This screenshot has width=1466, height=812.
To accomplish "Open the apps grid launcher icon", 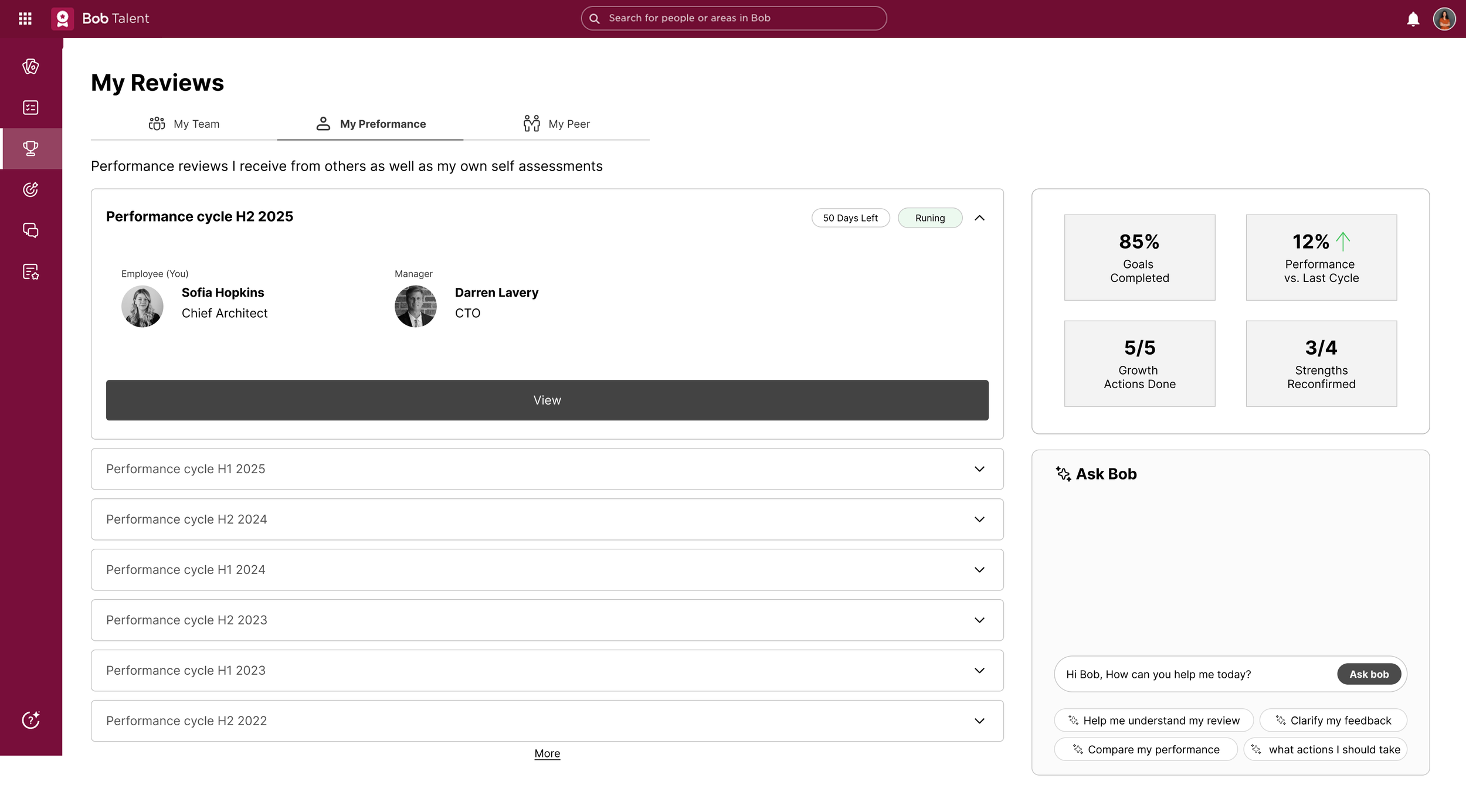I will pyautogui.click(x=25, y=18).
